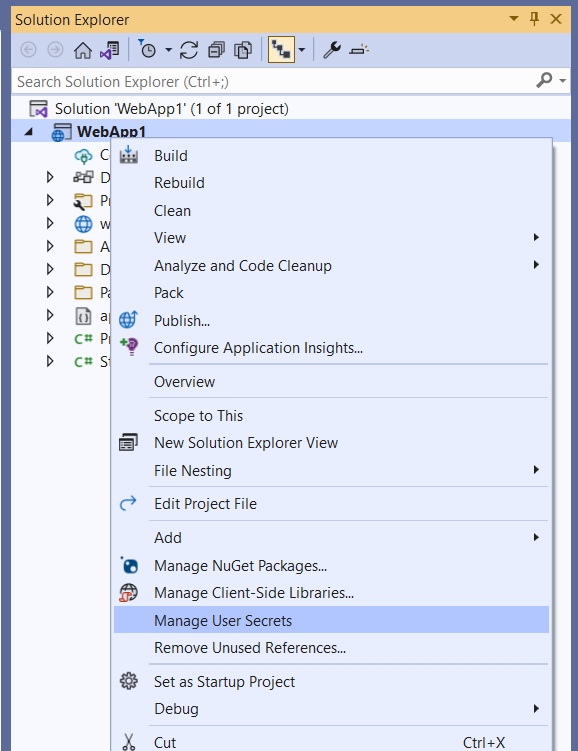The width and height of the screenshot is (578, 751).
Task: Click Configure Application Insights... entry
Action: click(331, 348)
